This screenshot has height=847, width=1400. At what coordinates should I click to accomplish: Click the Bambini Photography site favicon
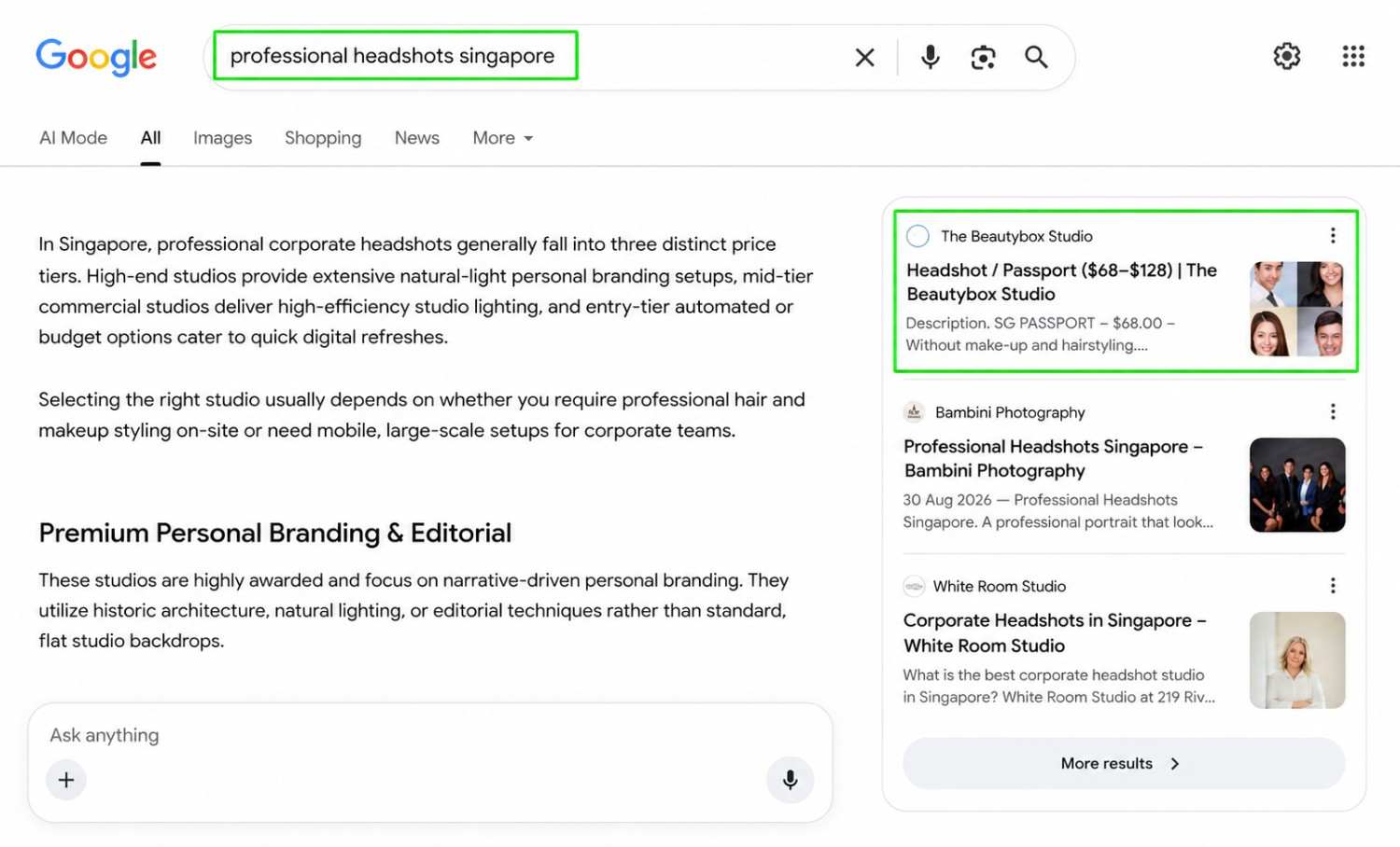(914, 411)
